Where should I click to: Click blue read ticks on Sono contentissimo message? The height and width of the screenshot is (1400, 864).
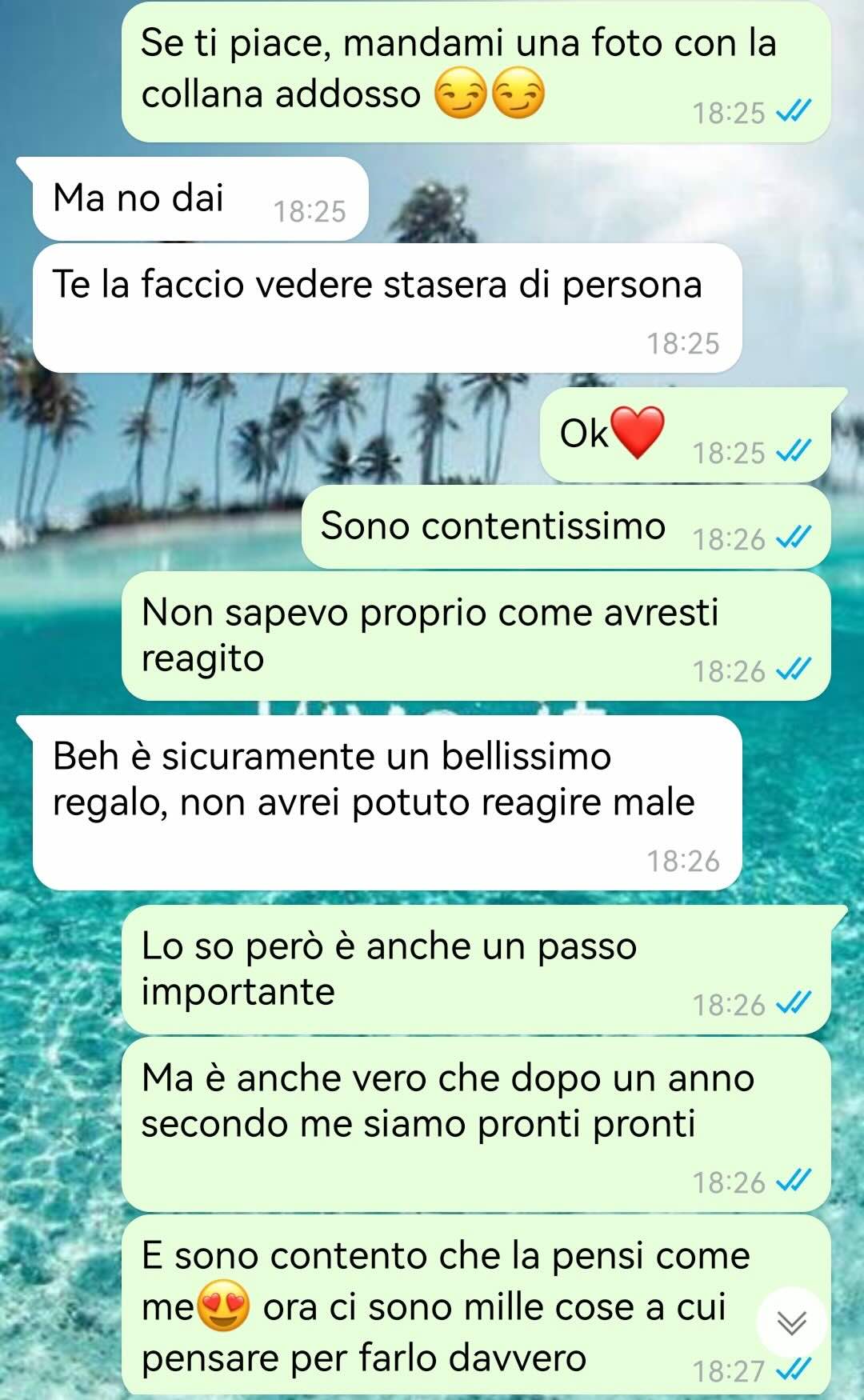[x=794, y=538]
